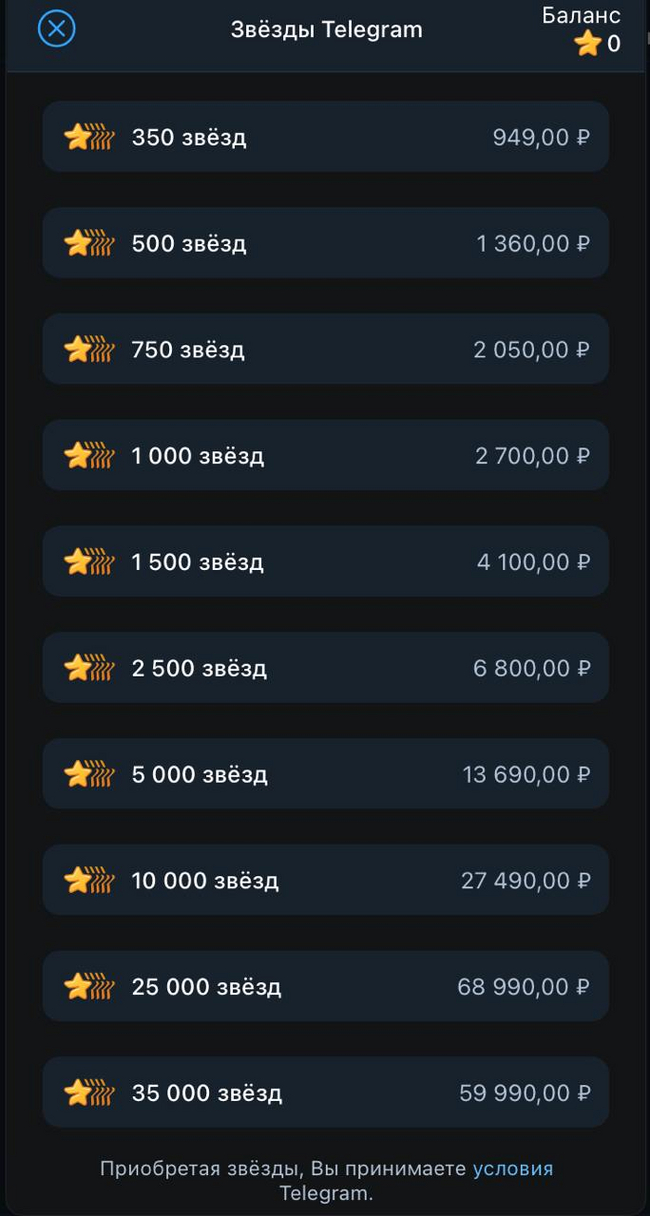Select the 350 звёзд package

point(325,137)
